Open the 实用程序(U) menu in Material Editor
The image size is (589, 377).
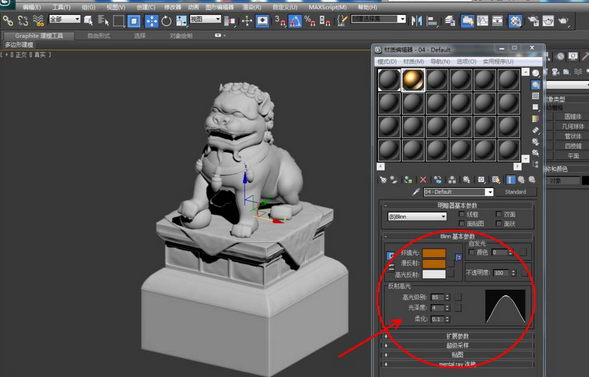[x=498, y=61]
